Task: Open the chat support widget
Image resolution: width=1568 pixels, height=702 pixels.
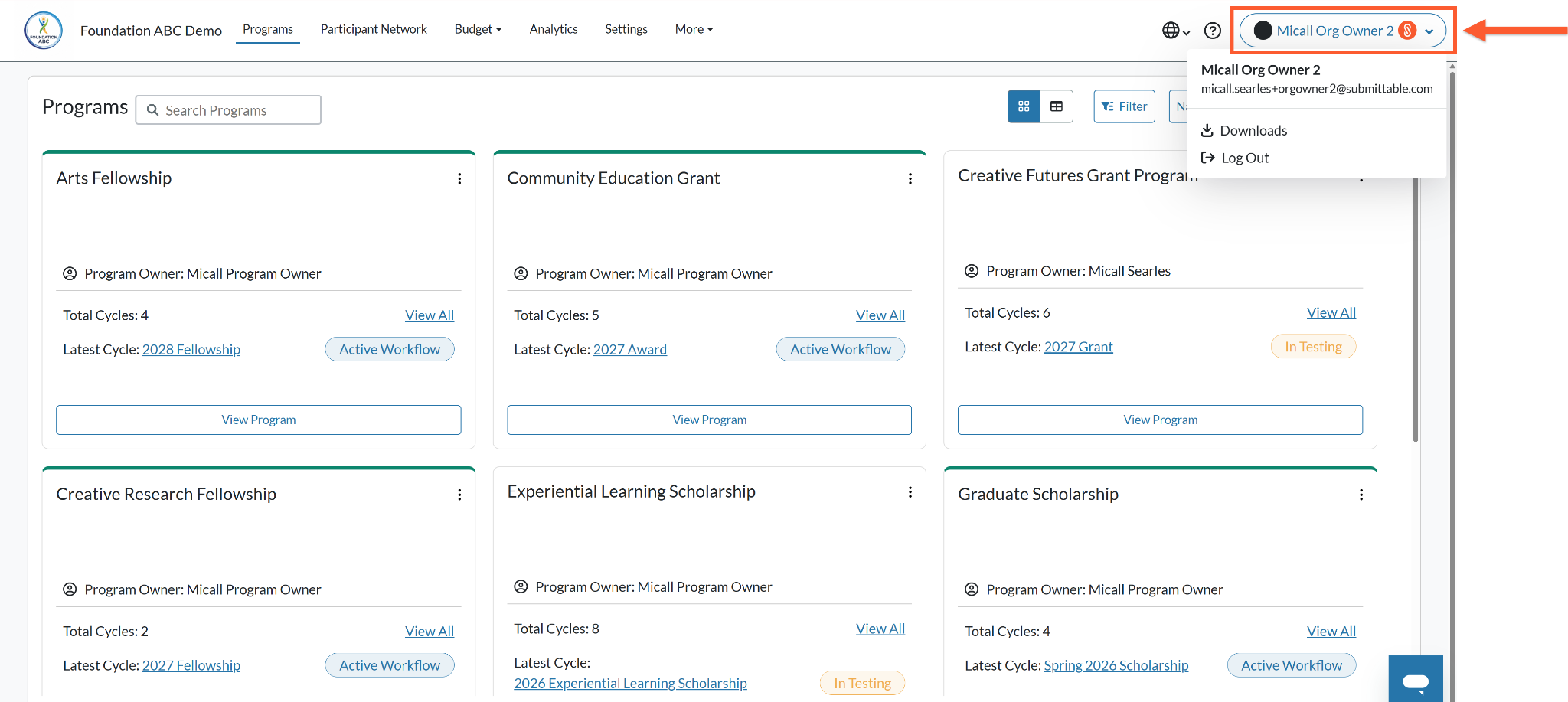Action: 1416,679
